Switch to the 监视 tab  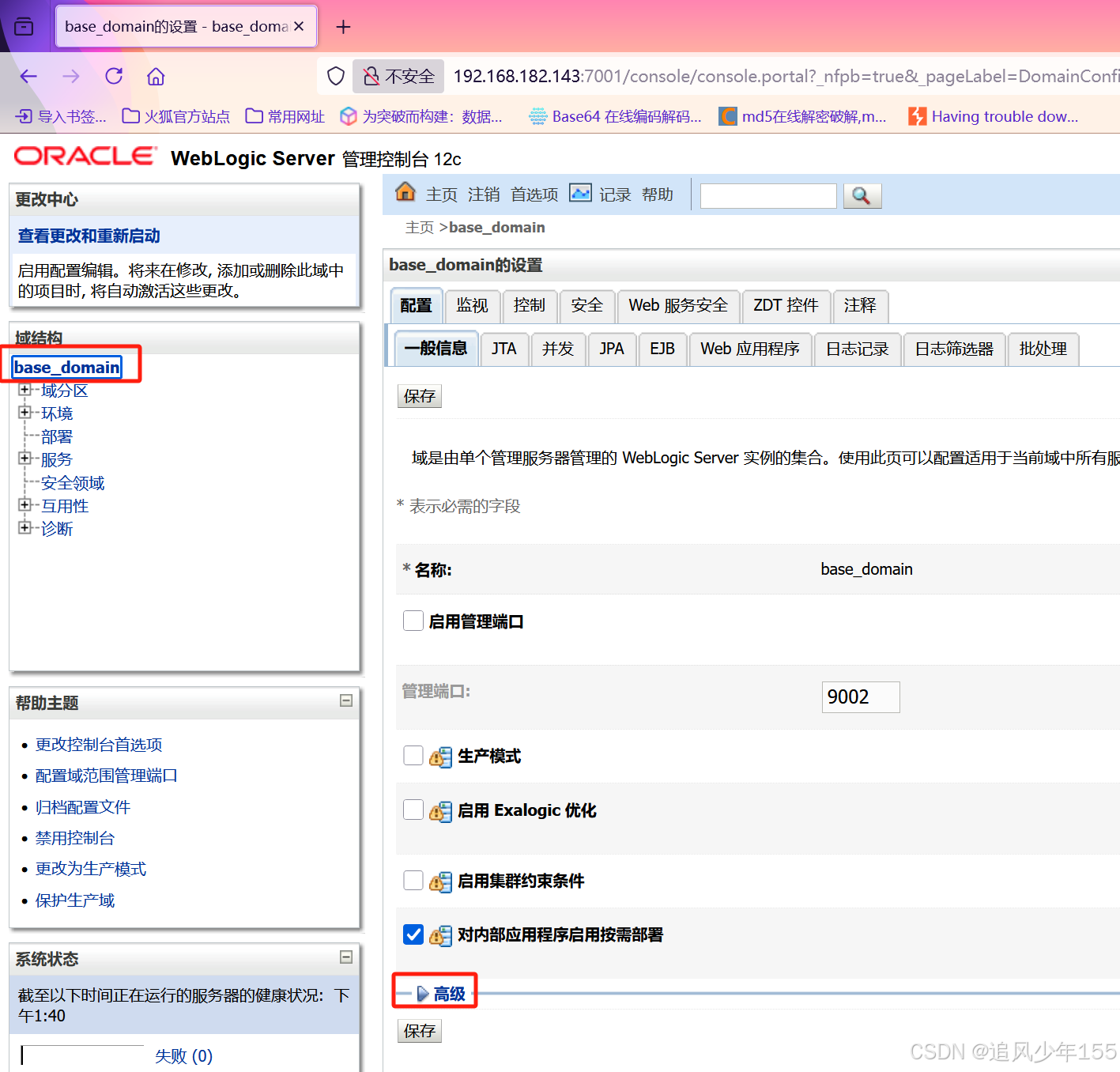[x=472, y=306]
